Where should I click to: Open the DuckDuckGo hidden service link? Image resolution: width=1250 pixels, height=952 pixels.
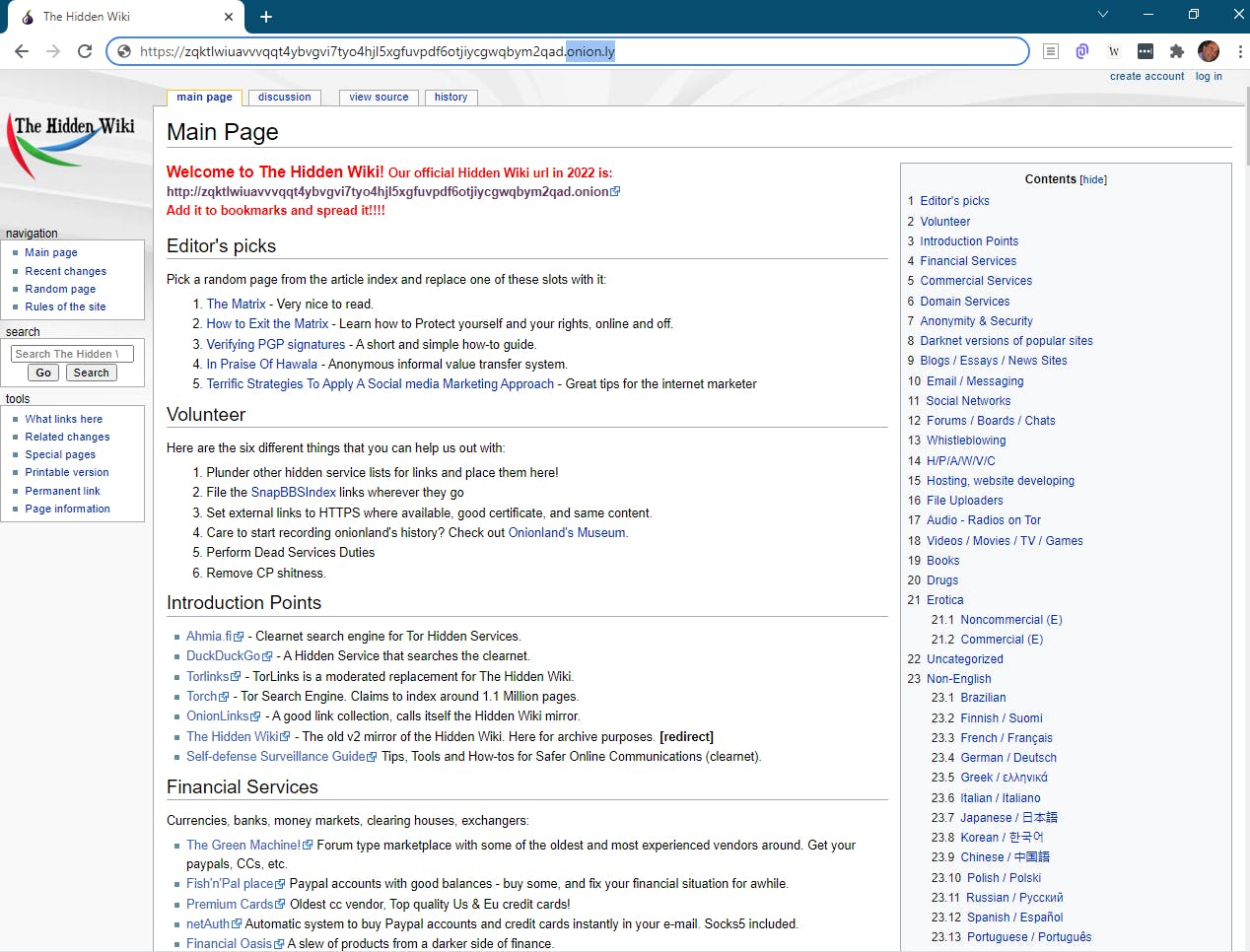pos(229,655)
